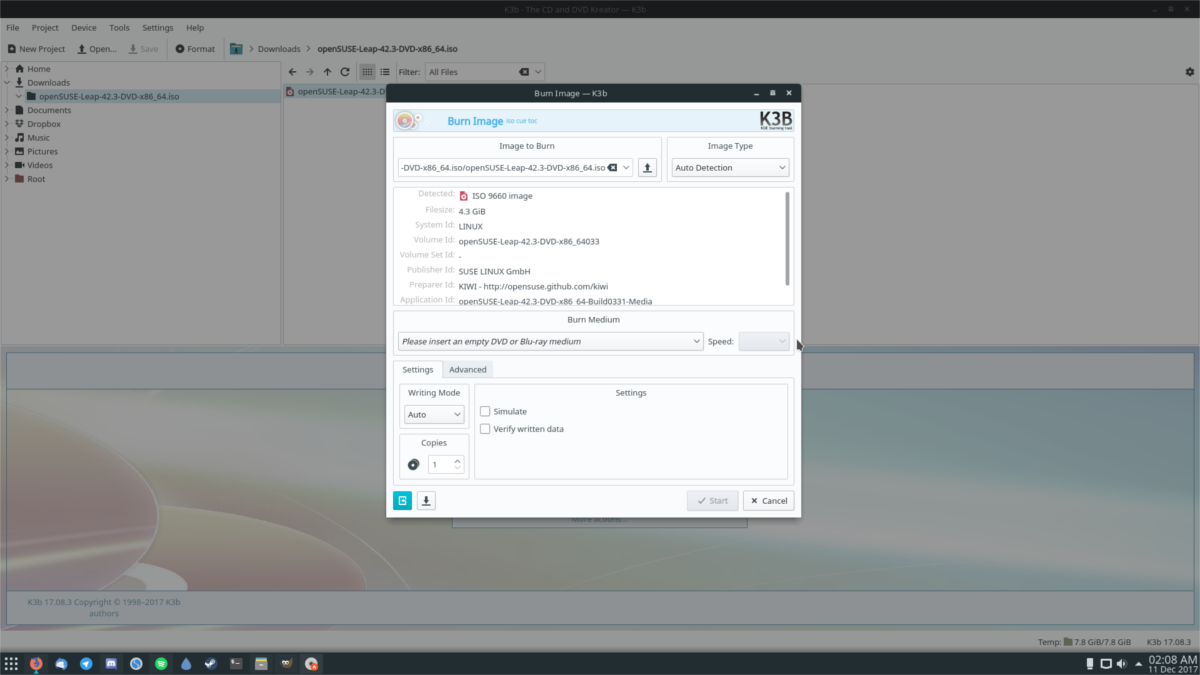The image size is (1200, 675).
Task: Click the Format toolbar button
Action: 195,48
